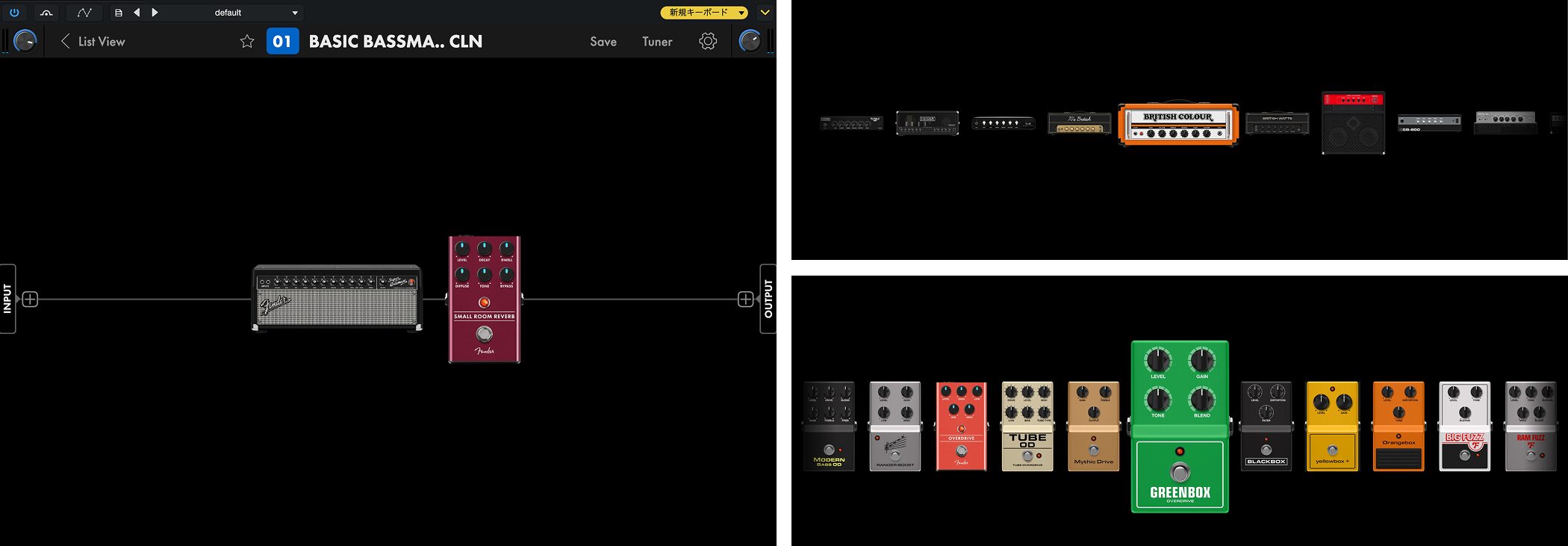Select the red Fender Overdrive pedal

pos(962,426)
